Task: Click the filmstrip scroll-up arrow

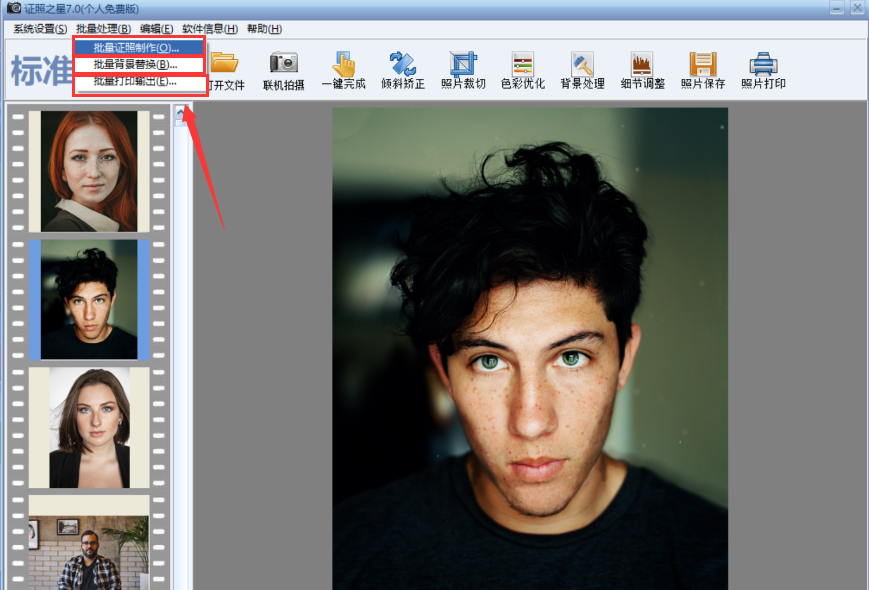Action: [x=181, y=112]
